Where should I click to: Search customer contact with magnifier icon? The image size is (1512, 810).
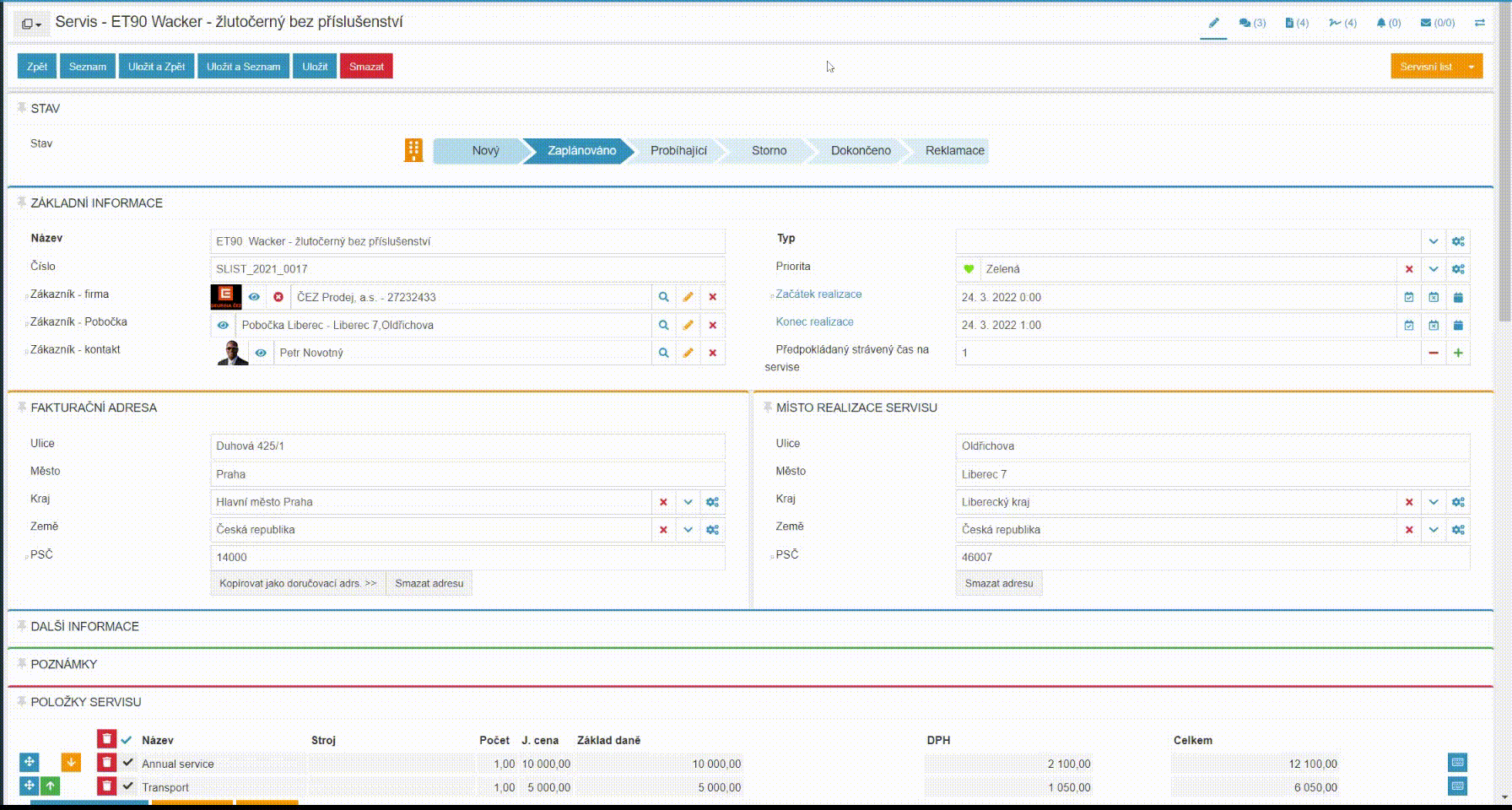[663, 353]
